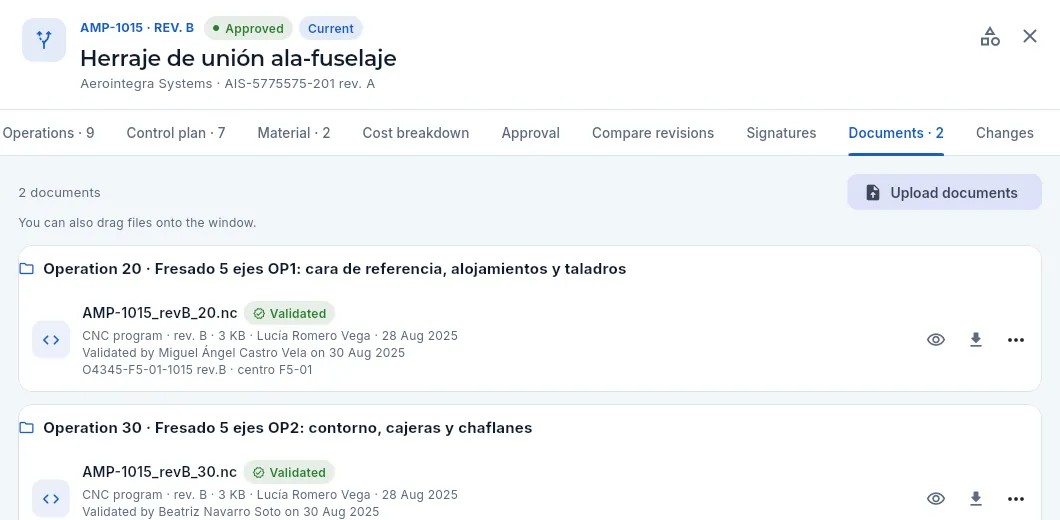Go to the Approval tab

531,133
